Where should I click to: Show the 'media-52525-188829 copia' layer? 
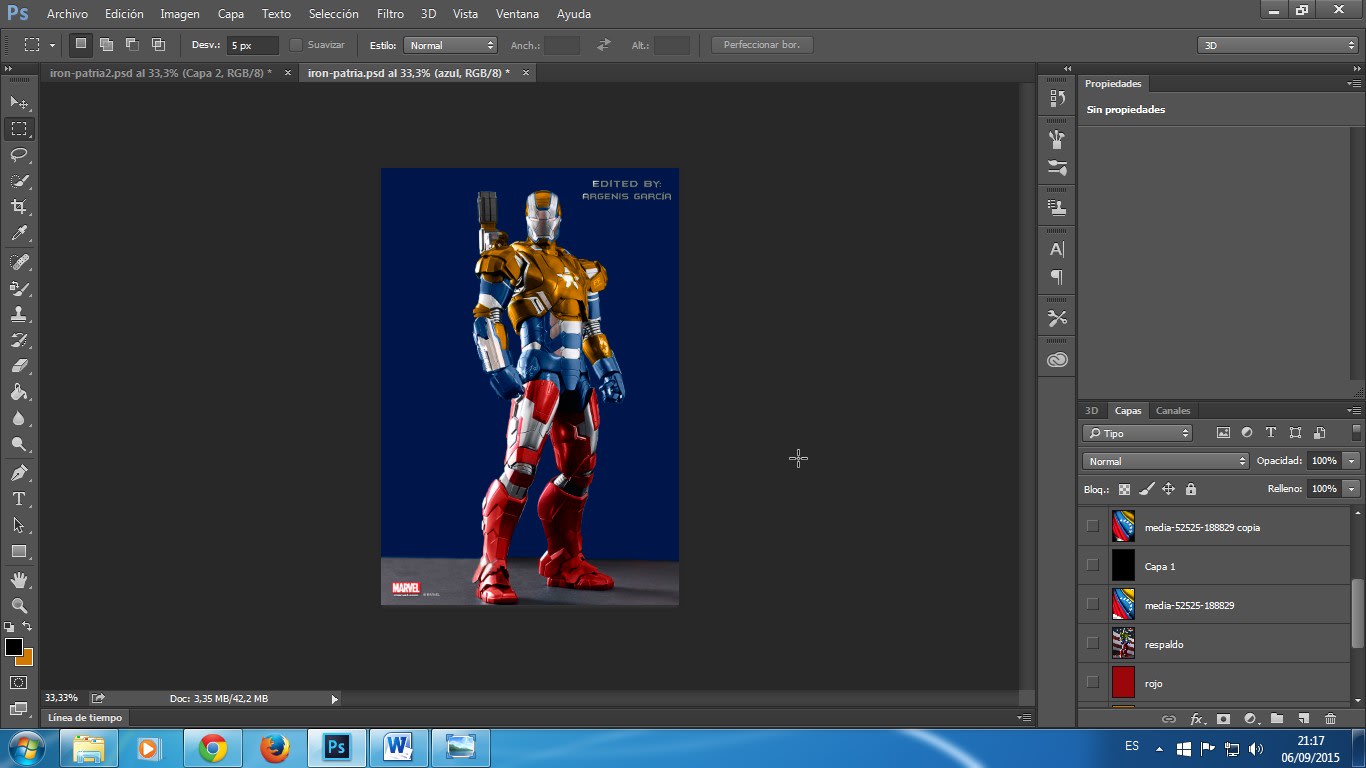click(x=1092, y=526)
